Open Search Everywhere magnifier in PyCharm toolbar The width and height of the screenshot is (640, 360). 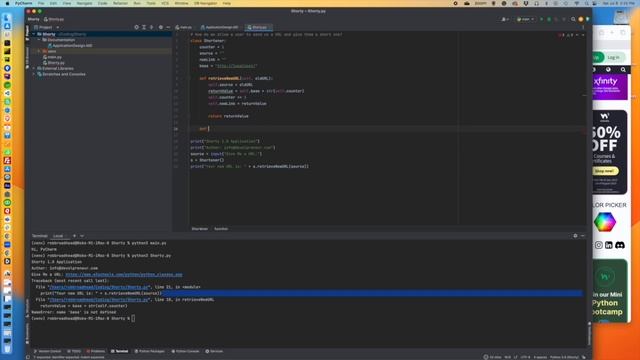click(573, 19)
